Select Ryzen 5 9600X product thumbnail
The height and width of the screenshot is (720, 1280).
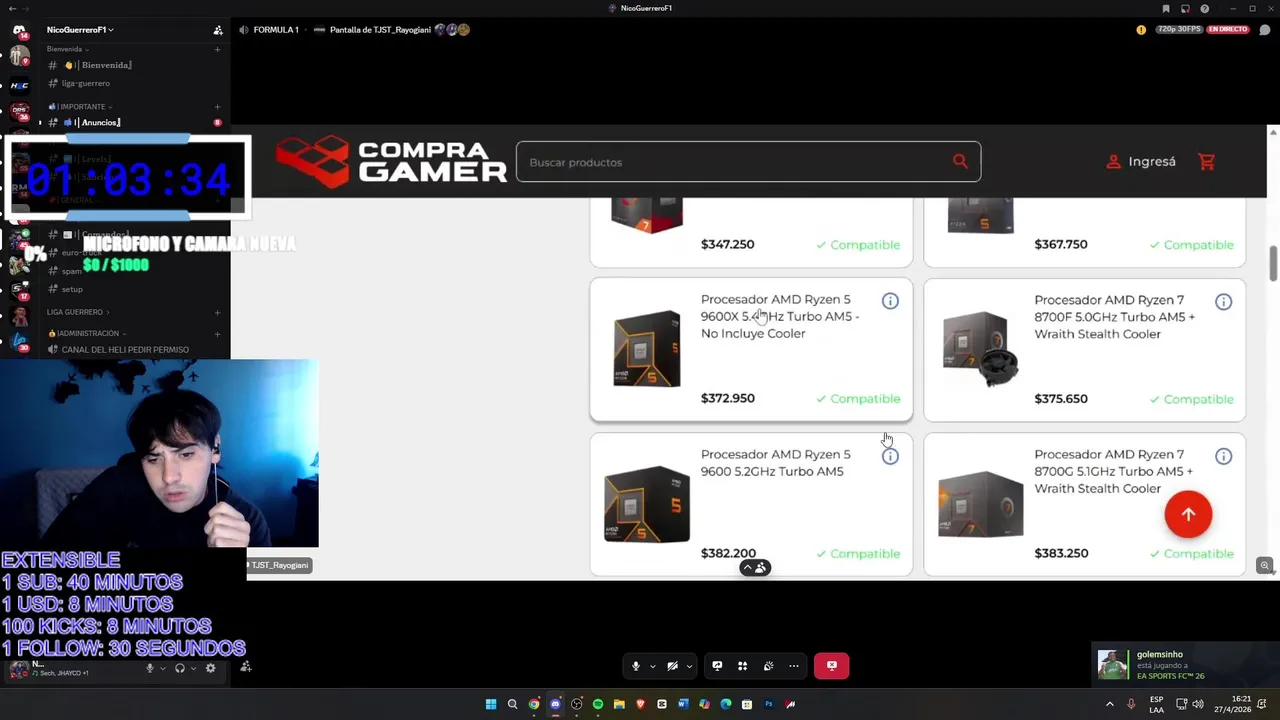coord(647,349)
